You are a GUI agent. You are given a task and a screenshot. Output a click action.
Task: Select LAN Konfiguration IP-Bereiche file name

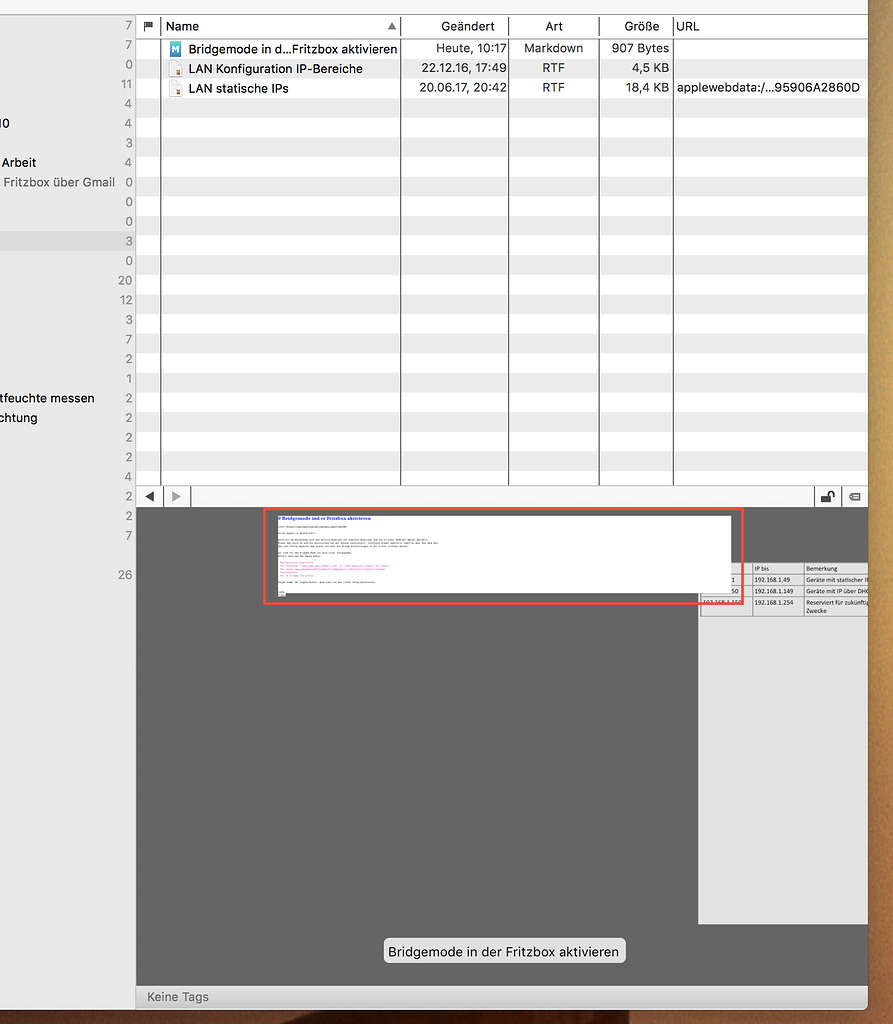(275, 69)
